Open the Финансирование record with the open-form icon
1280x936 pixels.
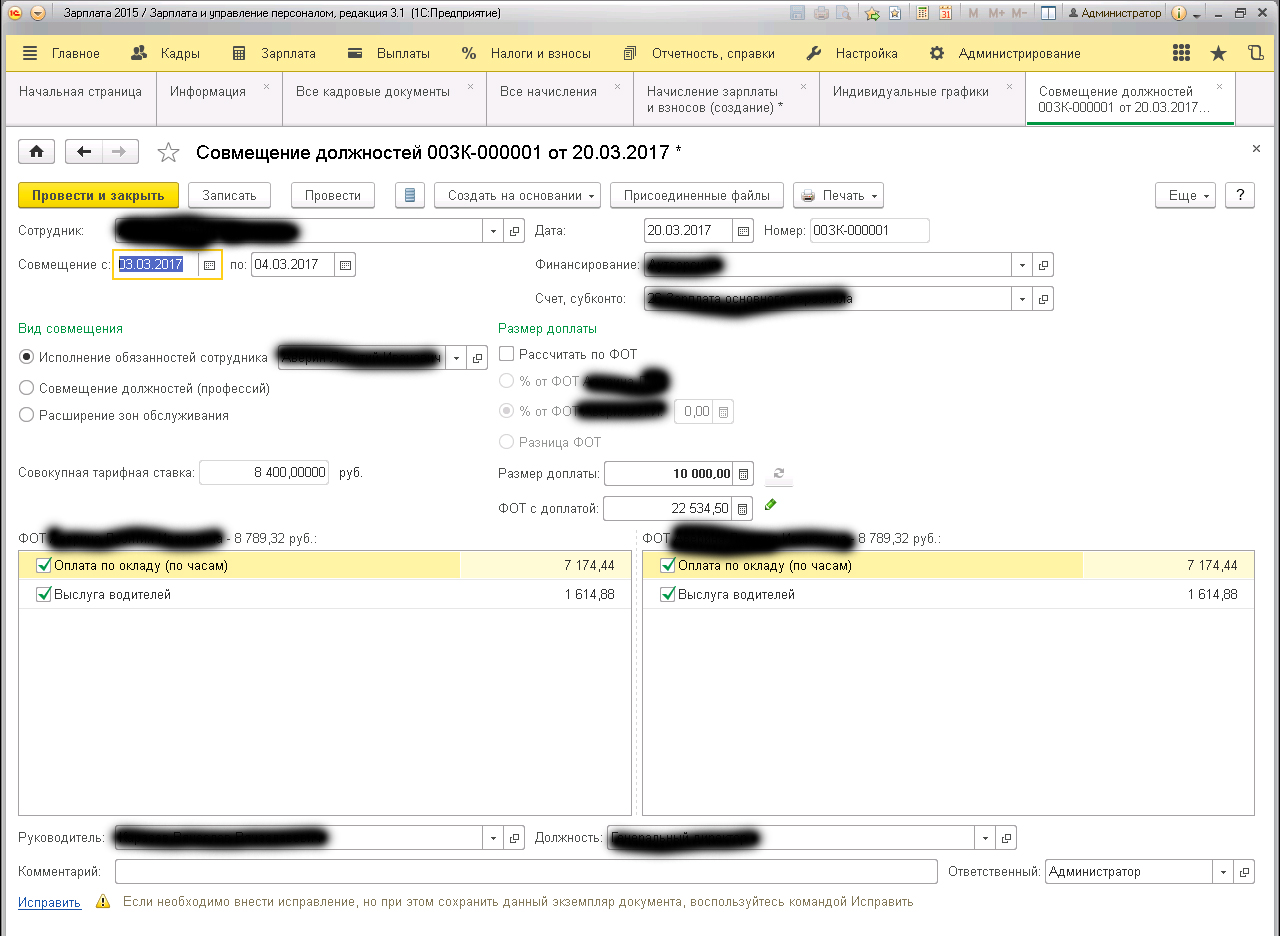[1044, 265]
